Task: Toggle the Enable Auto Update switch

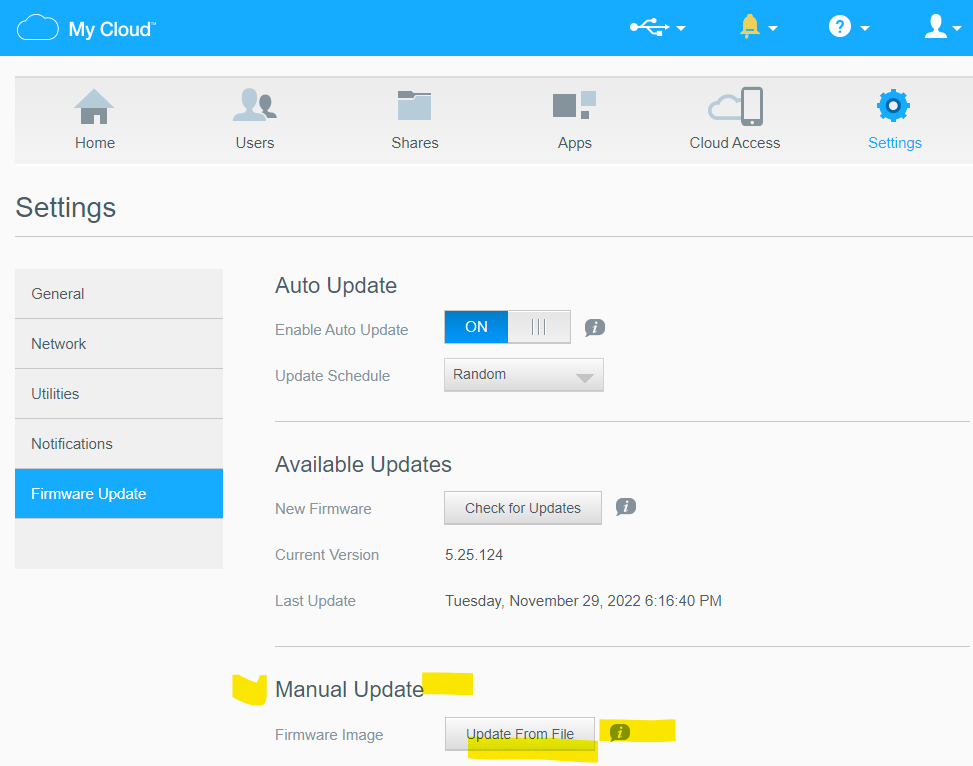Action: [508, 327]
